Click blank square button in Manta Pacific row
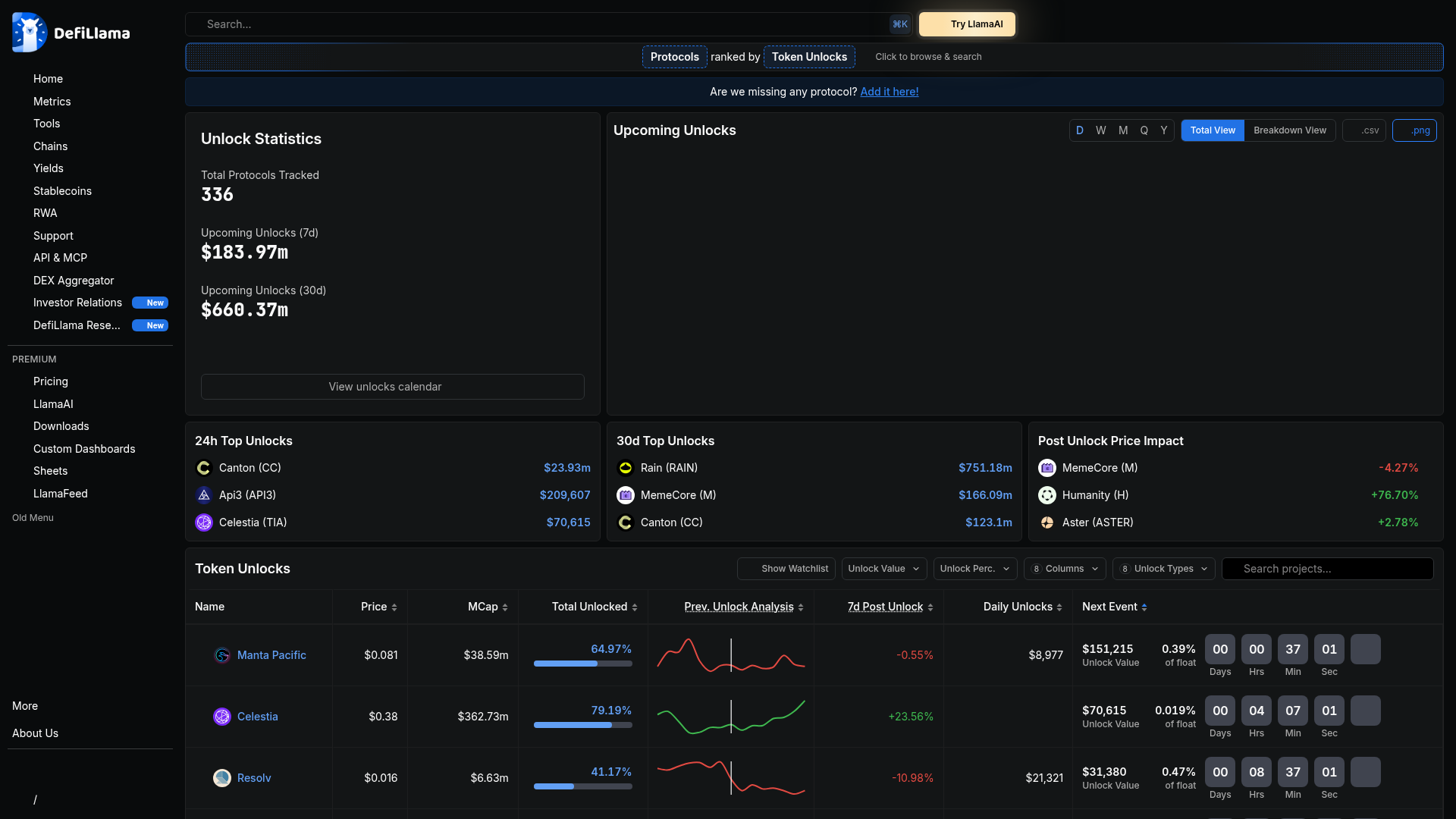This screenshot has width=1456, height=819. 1365,649
